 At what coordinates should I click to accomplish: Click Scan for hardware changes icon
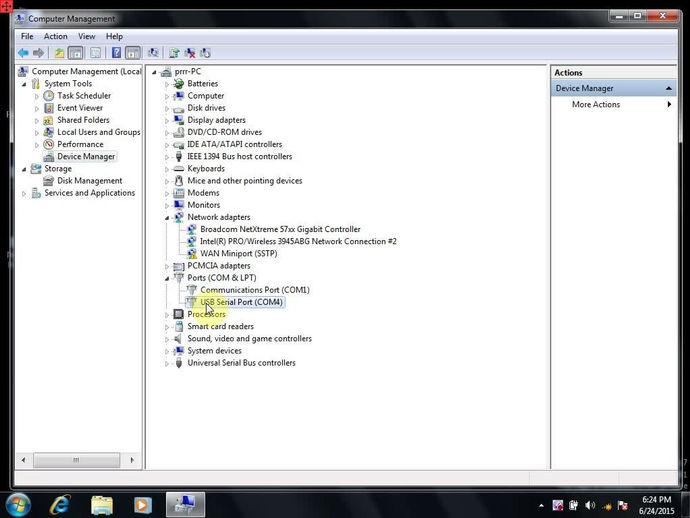click(x=153, y=53)
